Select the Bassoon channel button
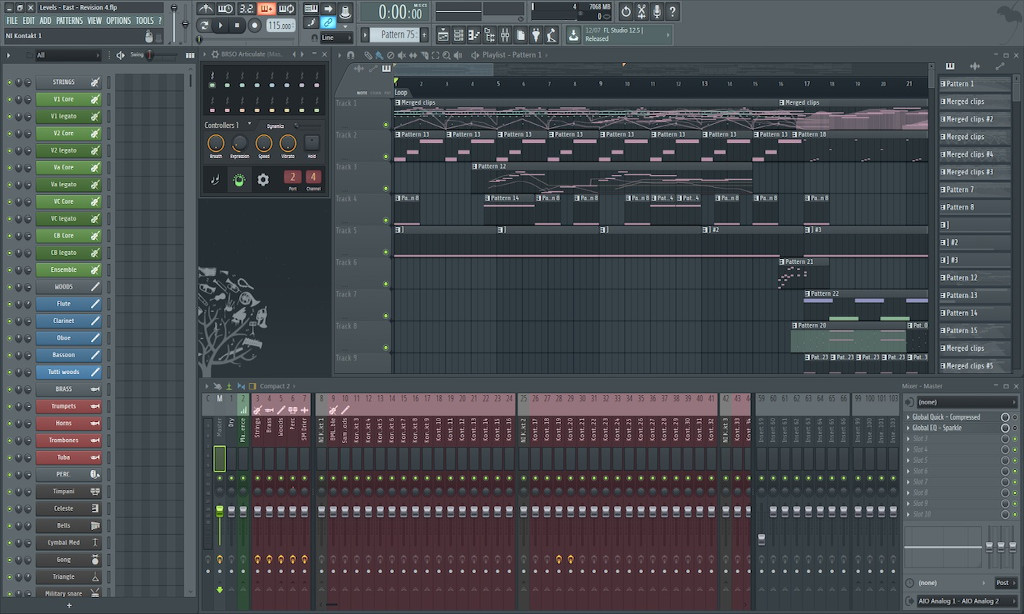The width and height of the screenshot is (1024, 614). tap(63, 355)
